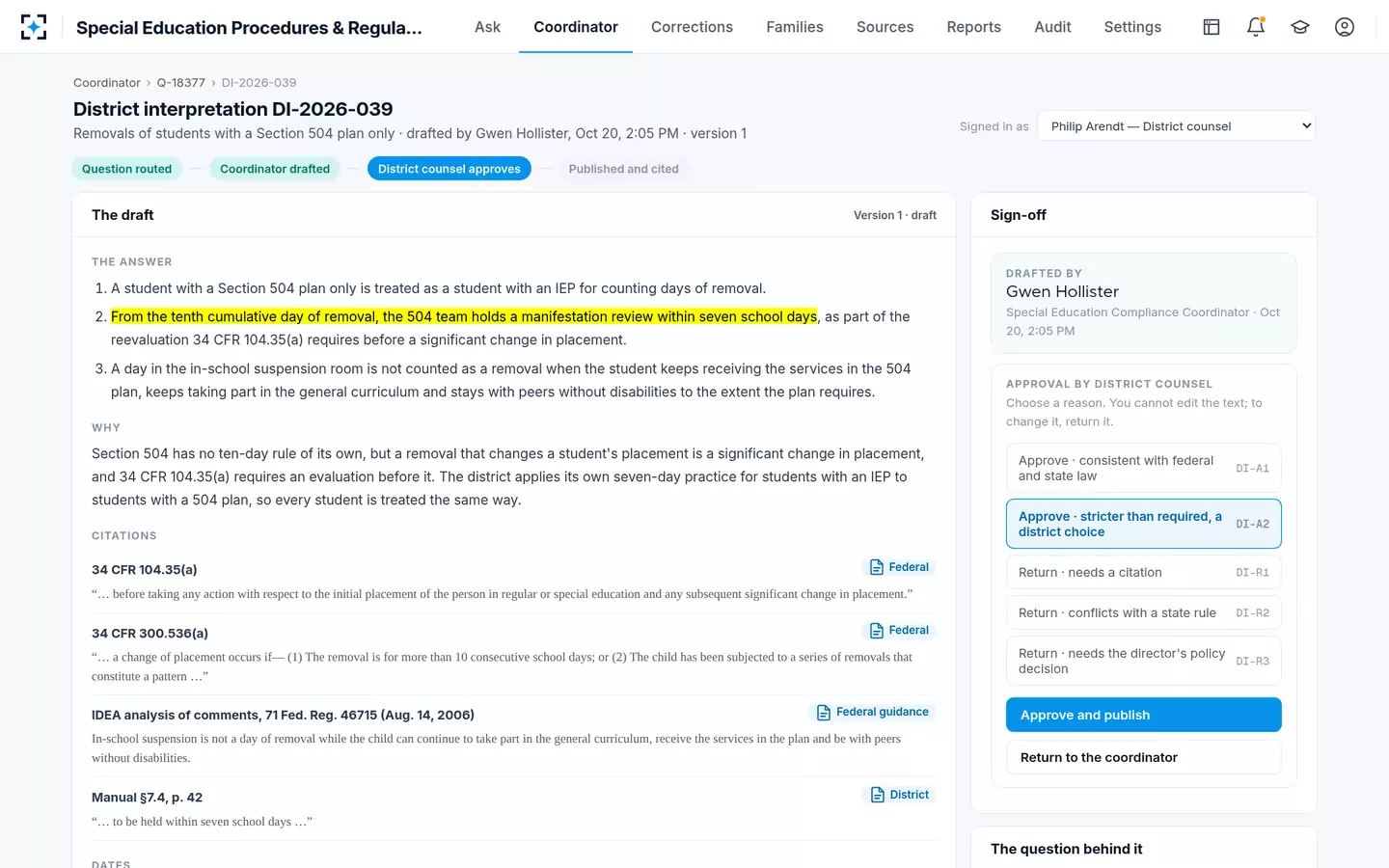Go to the Corrections tab
The height and width of the screenshot is (868, 1389).
pos(692,27)
